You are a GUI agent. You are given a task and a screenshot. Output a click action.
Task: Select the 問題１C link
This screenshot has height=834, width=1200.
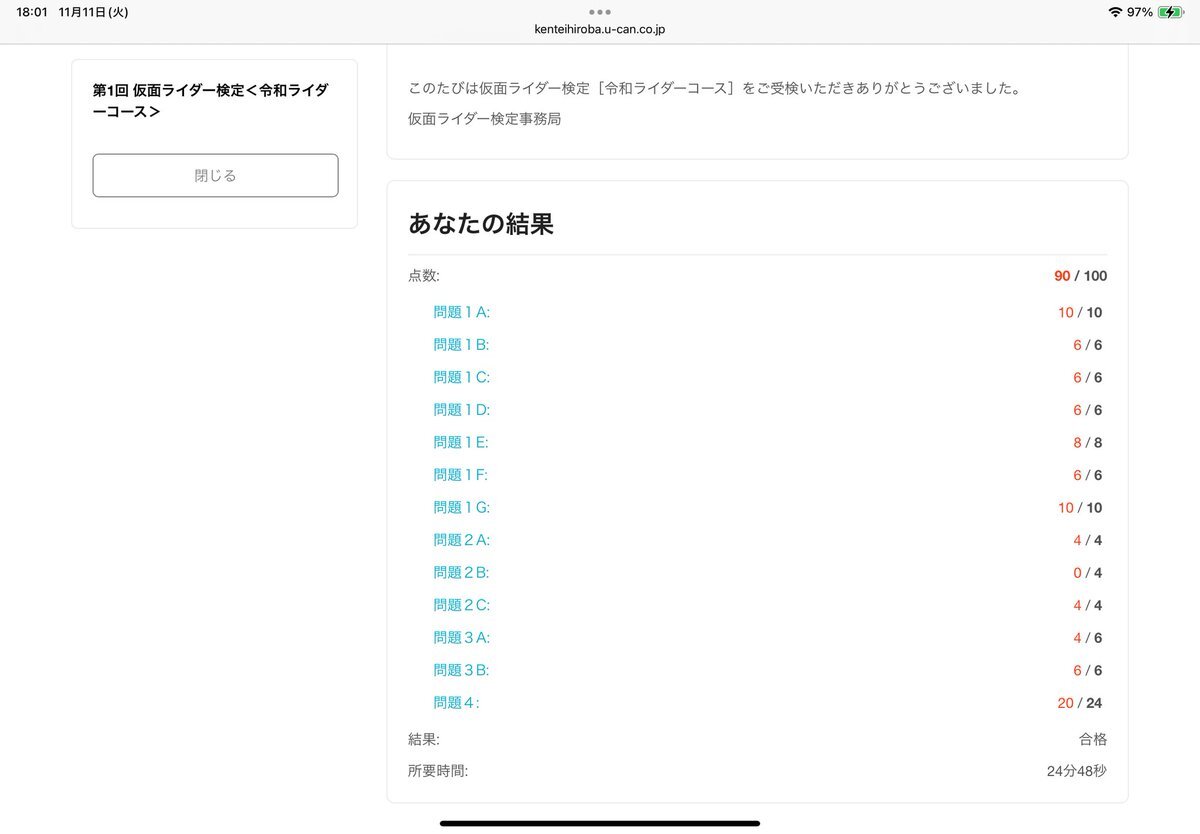pos(461,377)
